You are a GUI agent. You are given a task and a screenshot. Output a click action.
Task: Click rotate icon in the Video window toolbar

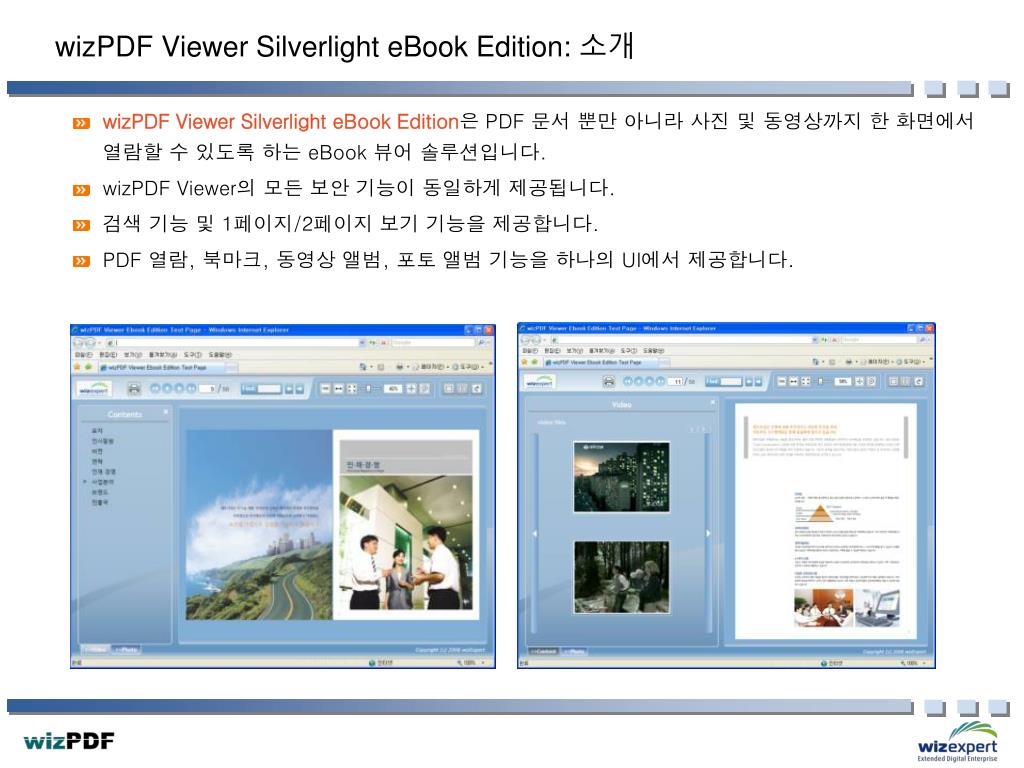click(919, 381)
